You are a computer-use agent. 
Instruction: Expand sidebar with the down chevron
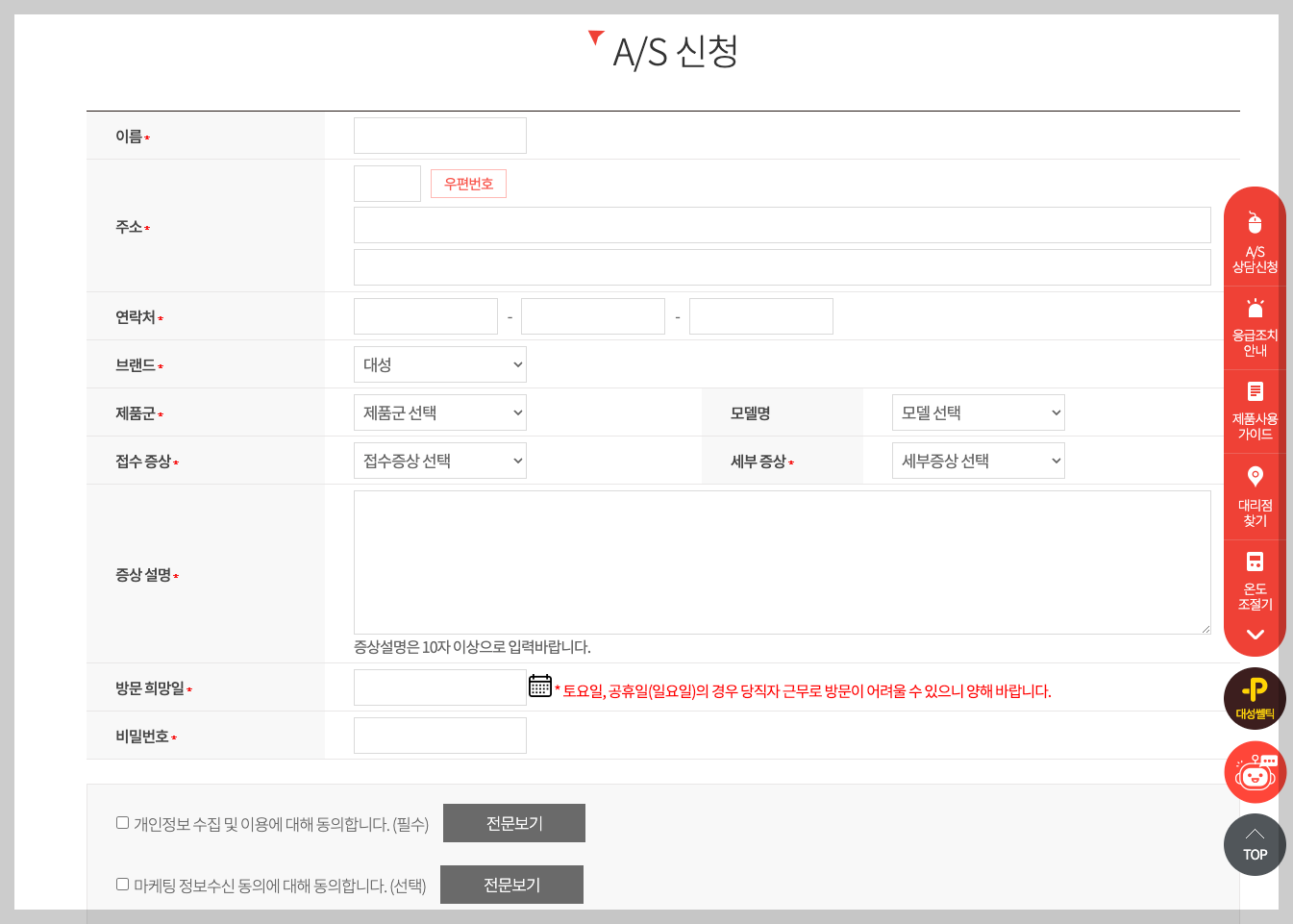(x=1255, y=635)
